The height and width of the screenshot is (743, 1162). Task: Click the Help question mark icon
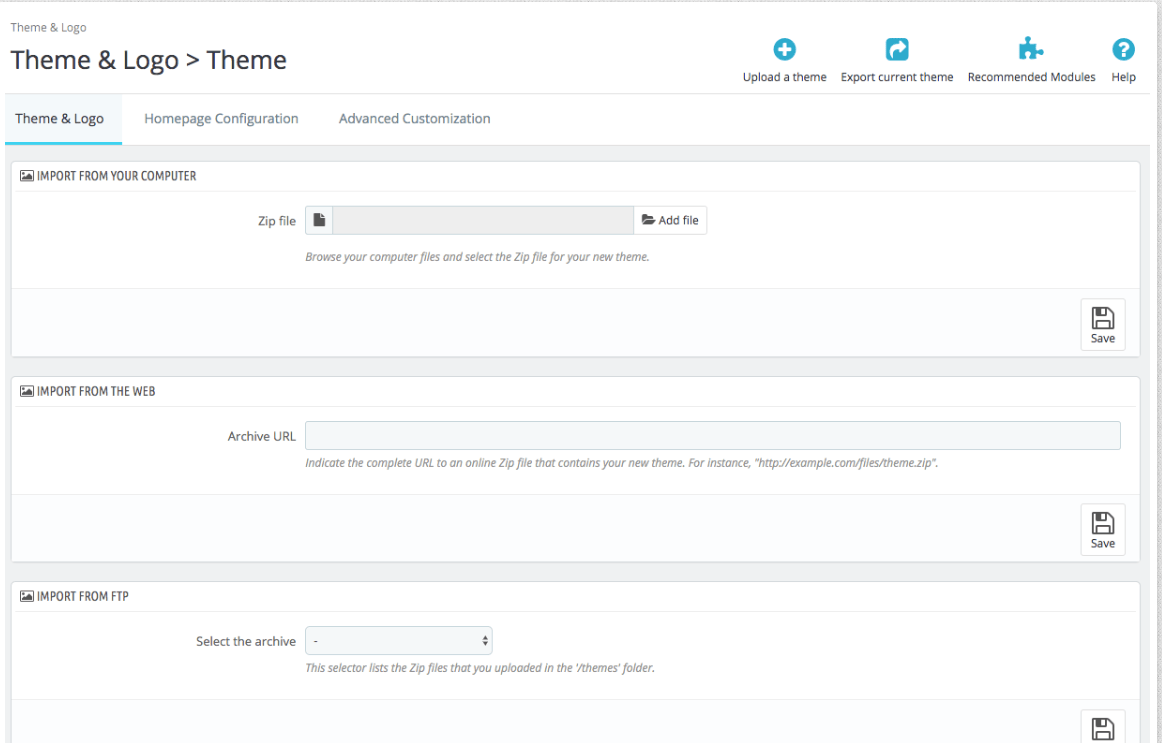(1122, 50)
